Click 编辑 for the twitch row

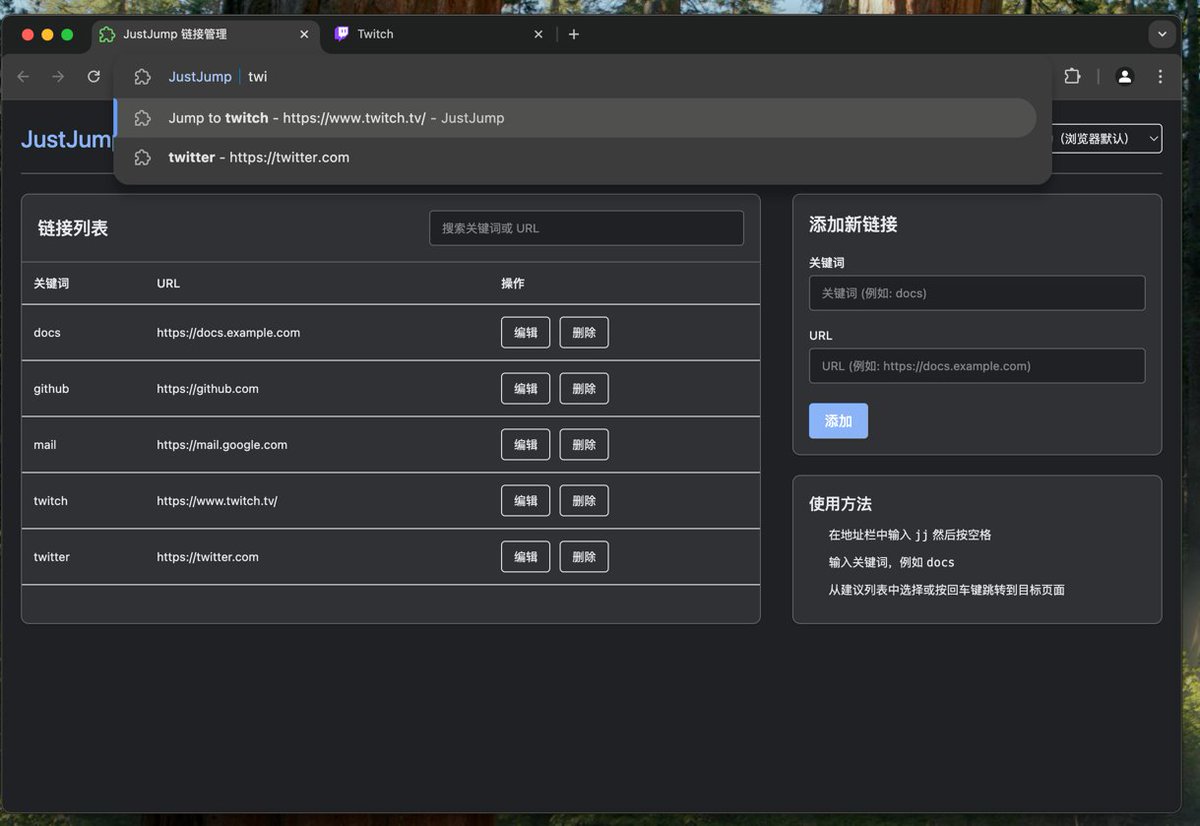pos(526,501)
